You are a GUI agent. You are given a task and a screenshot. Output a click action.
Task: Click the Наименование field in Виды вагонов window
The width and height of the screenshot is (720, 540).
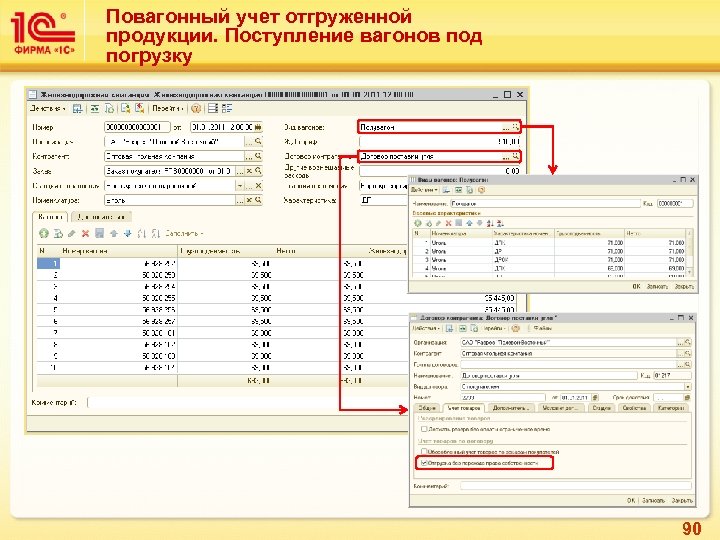(545, 203)
